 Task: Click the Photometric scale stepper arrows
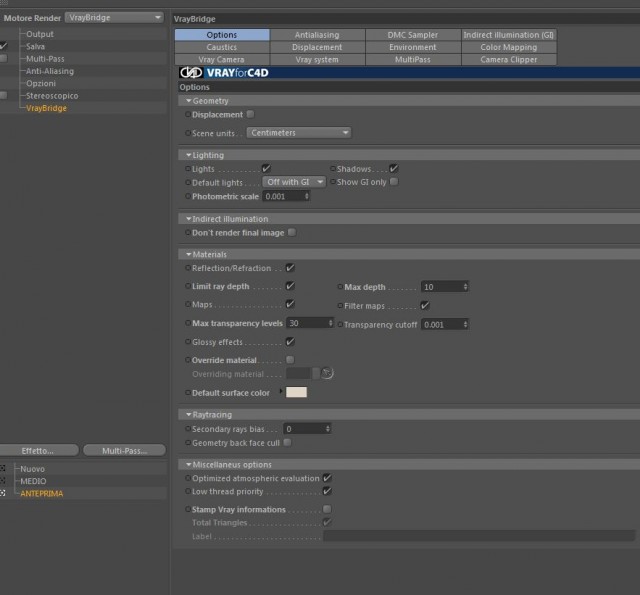[x=307, y=196]
